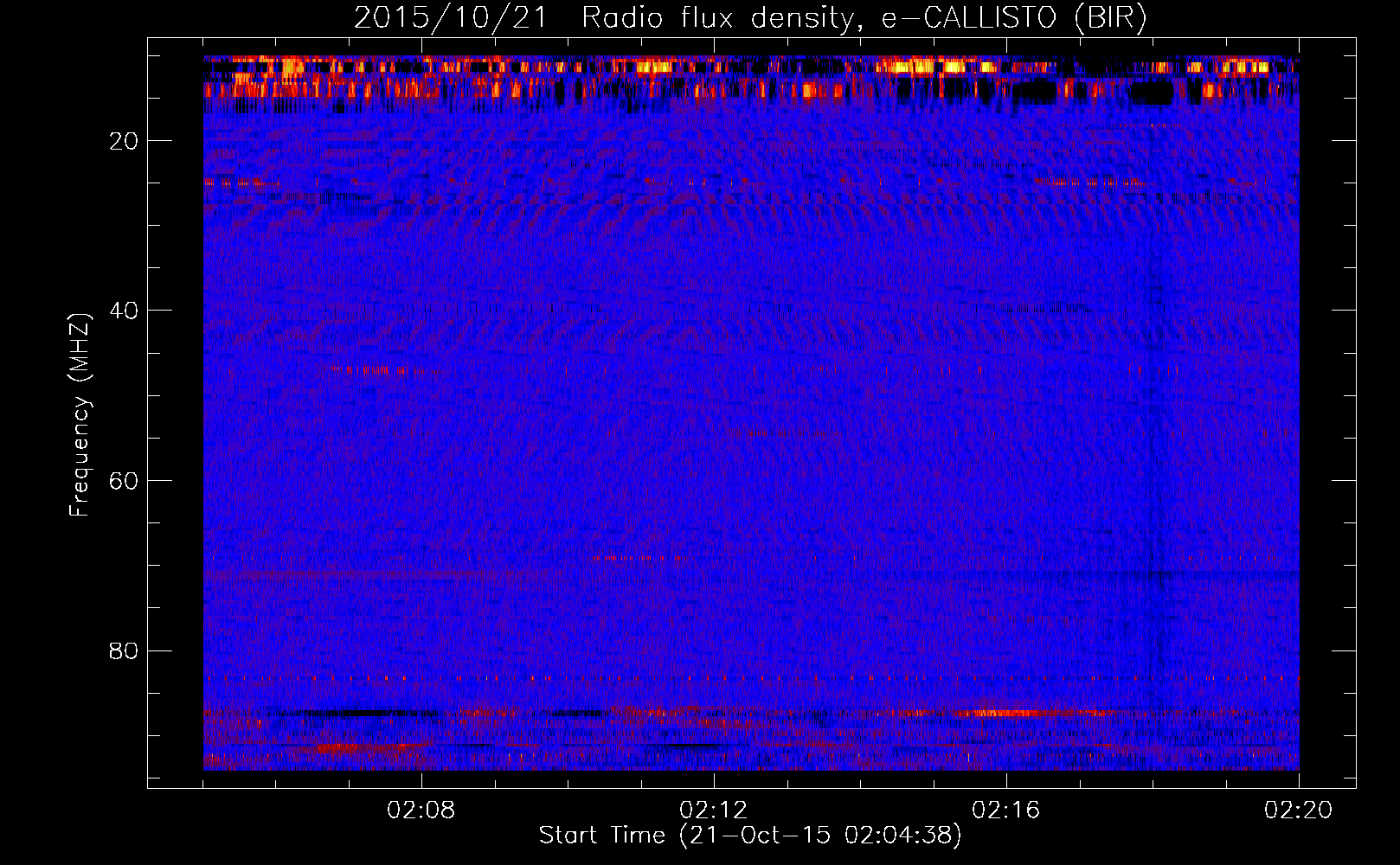Click the 02:12 time tick label
Viewport: 1400px width, 865px height.
[x=714, y=811]
